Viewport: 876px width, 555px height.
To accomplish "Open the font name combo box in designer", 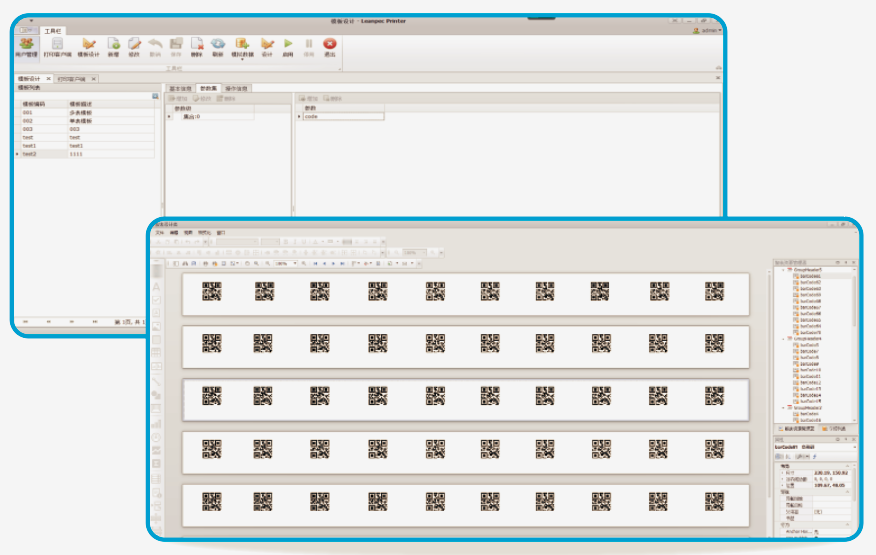I will point(236,242).
